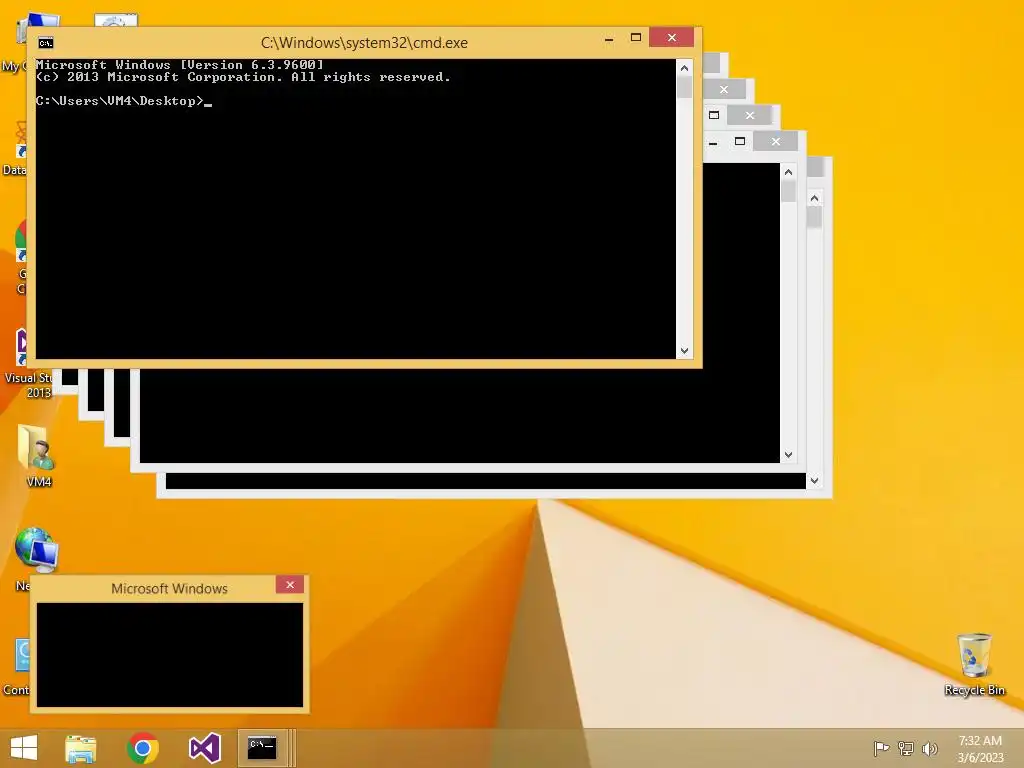Viewport: 1024px width, 768px height.
Task: Close the front cmd.exe window
Action: coord(671,38)
